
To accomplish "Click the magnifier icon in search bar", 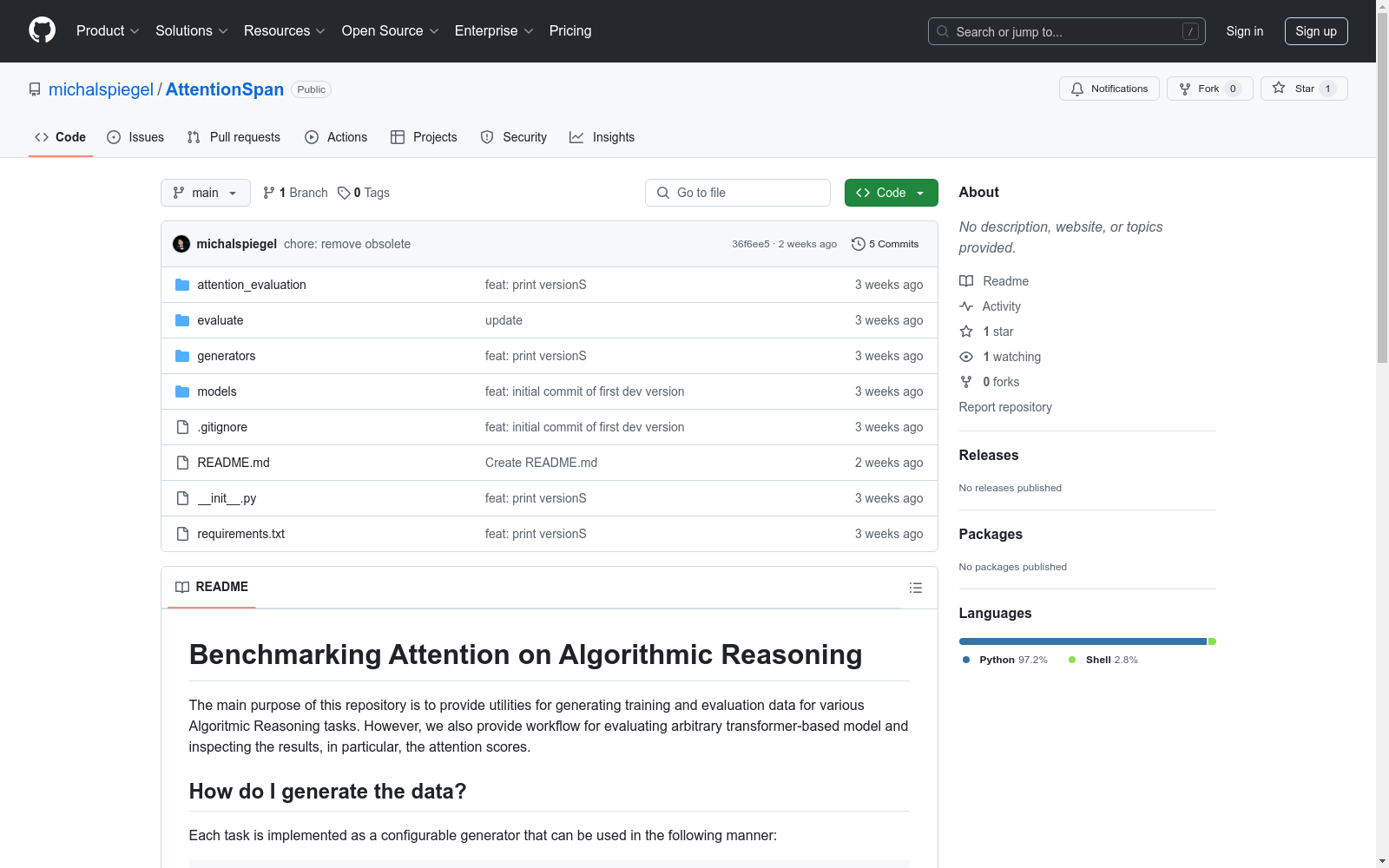I will coord(943,31).
